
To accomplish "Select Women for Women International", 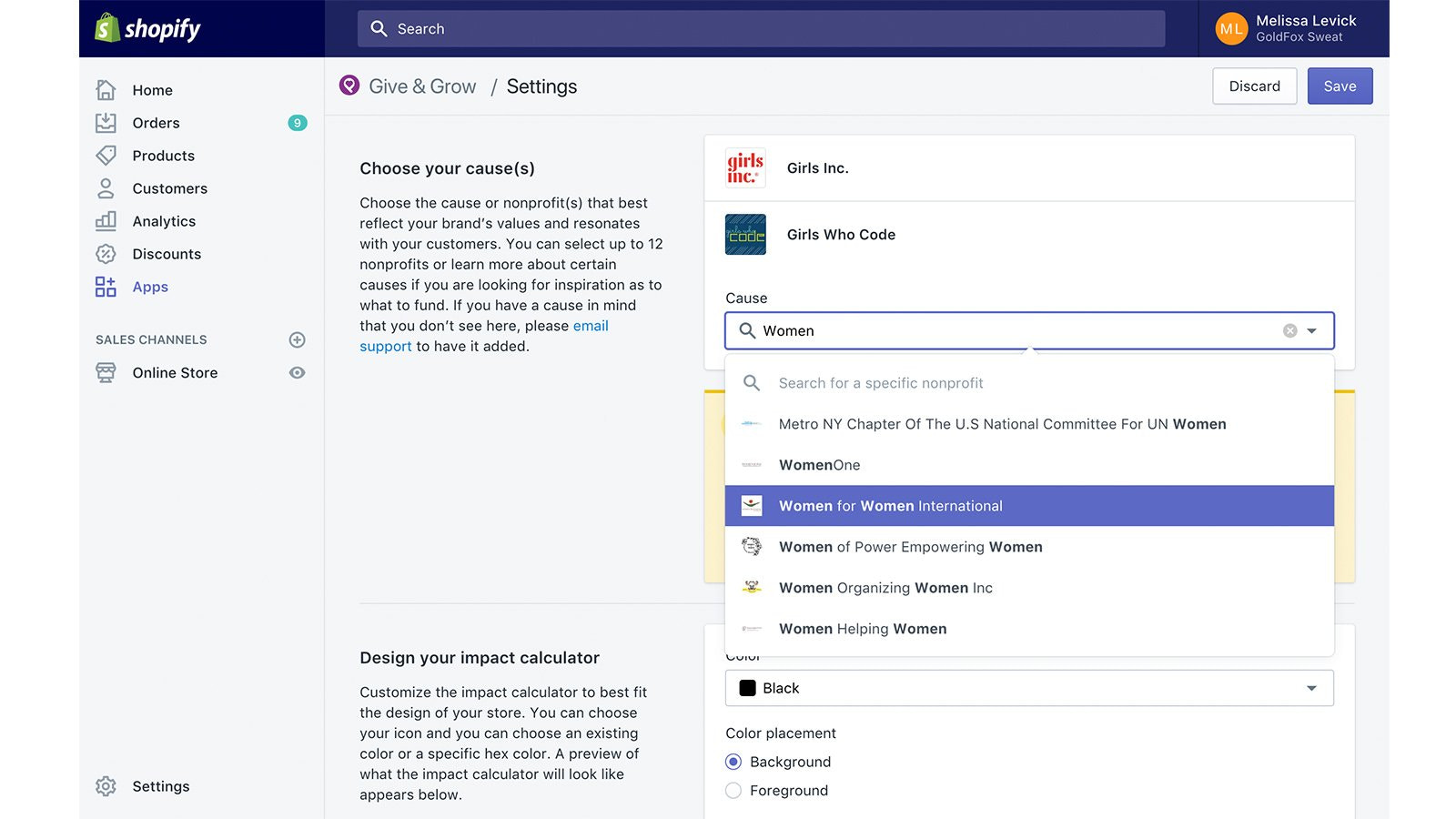I will [1029, 506].
